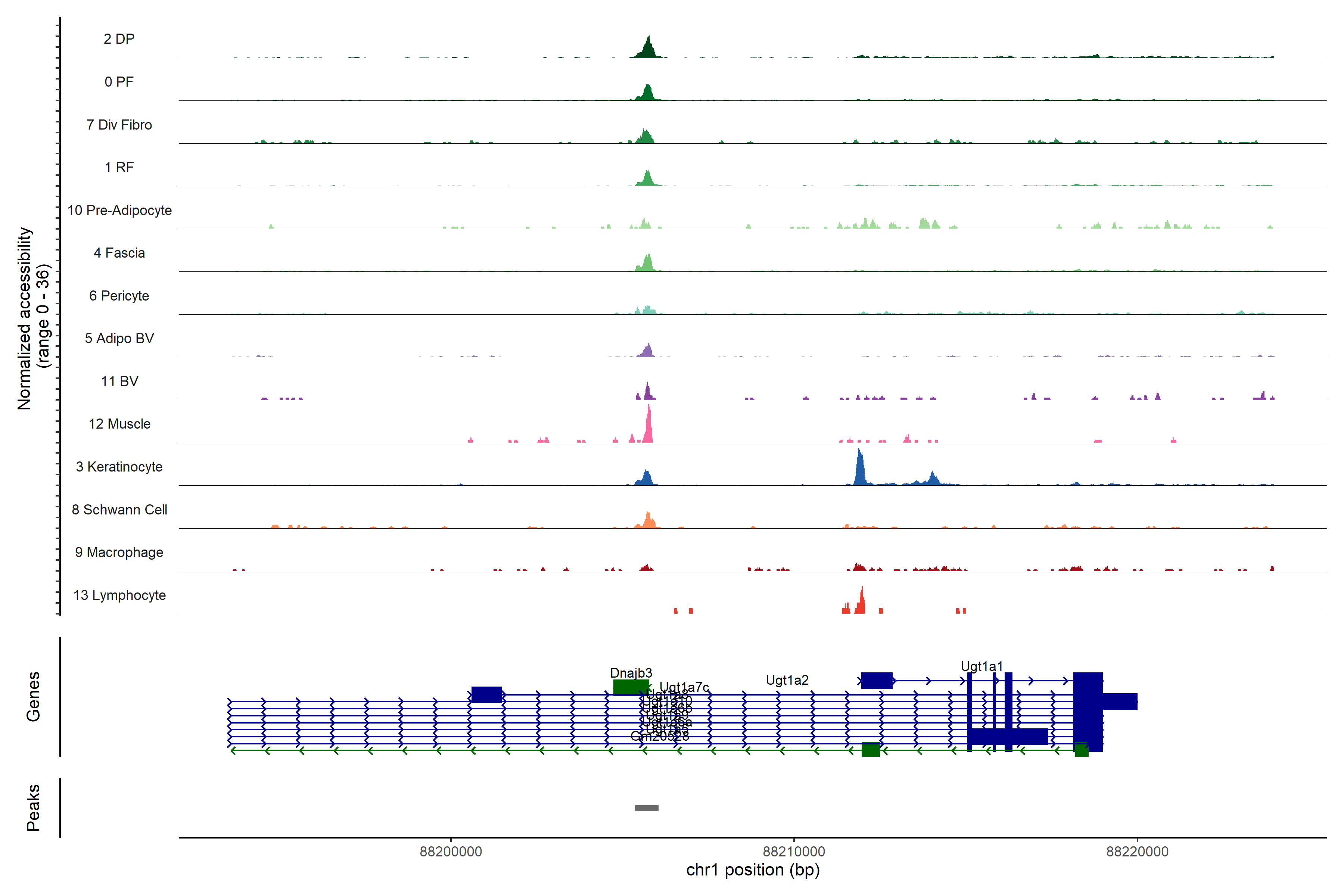Click the 88210000 axis tick label
Screen dimensions: 1344x896
click(x=794, y=852)
